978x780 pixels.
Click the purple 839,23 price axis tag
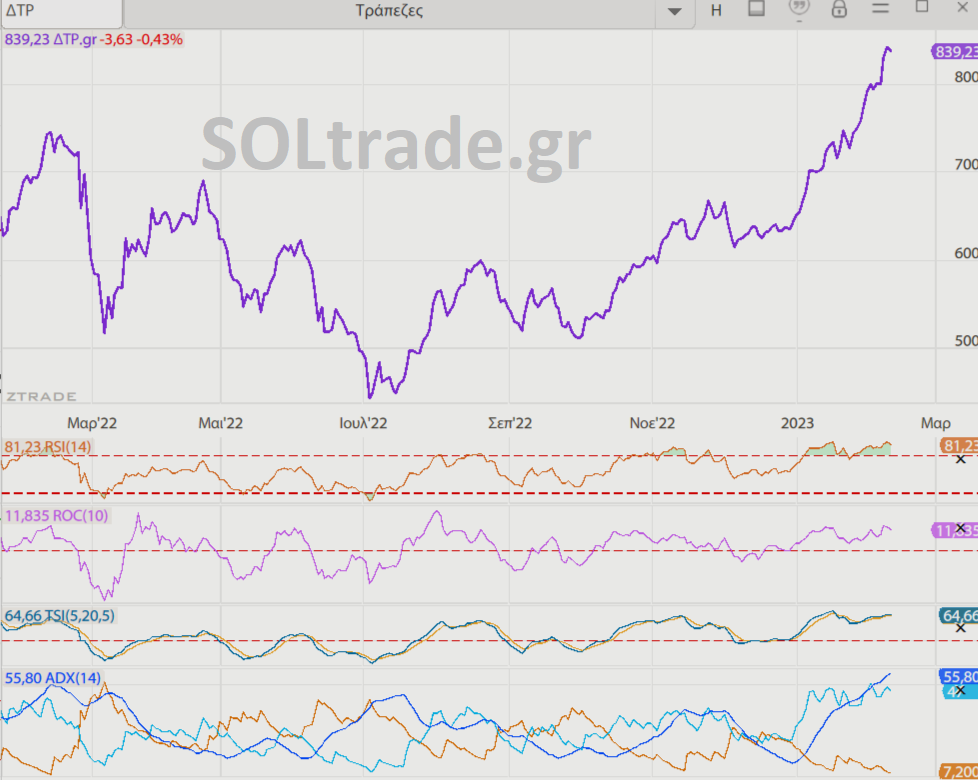[x=955, y=52]
